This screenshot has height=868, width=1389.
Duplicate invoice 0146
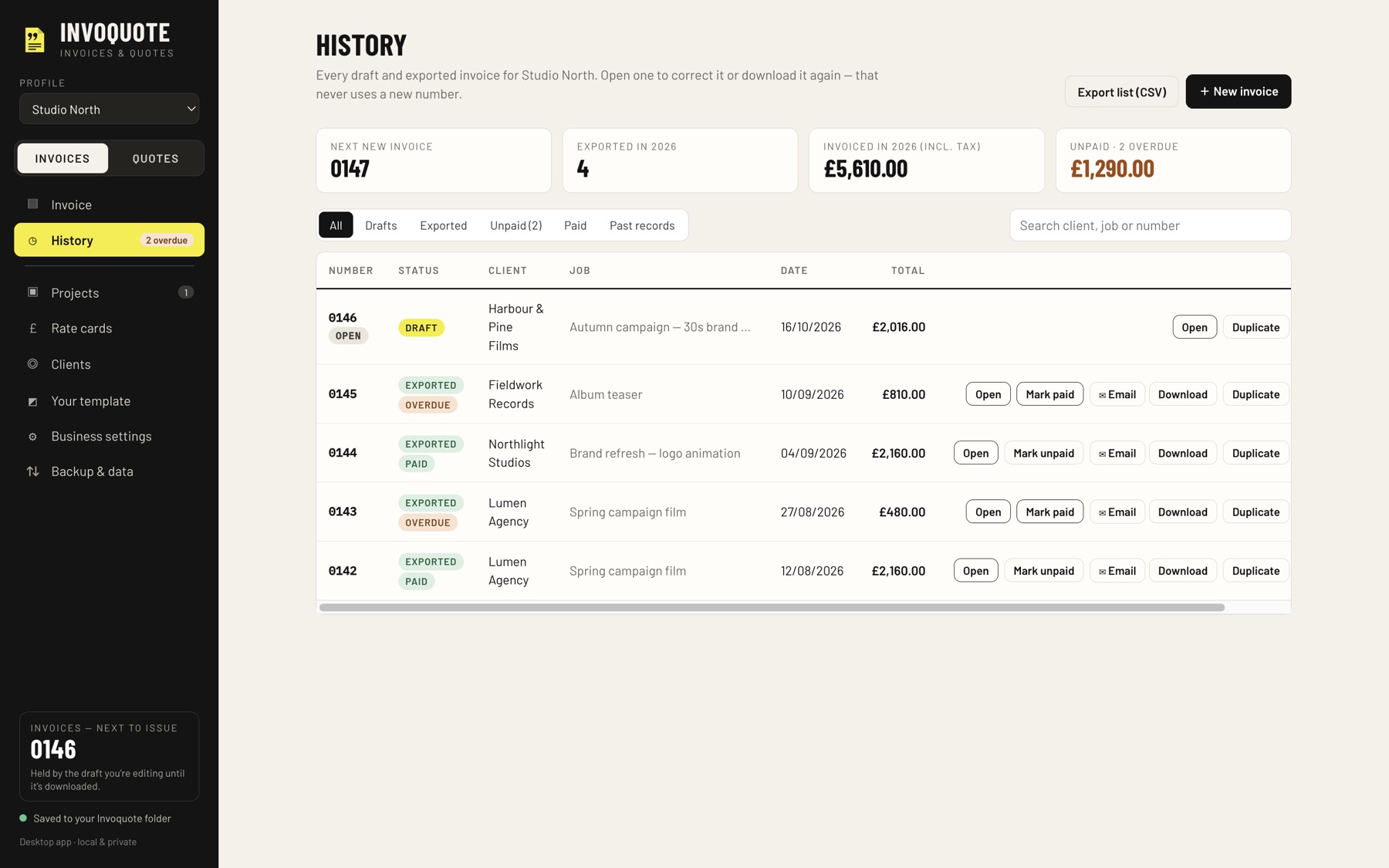pos(1256,327)
